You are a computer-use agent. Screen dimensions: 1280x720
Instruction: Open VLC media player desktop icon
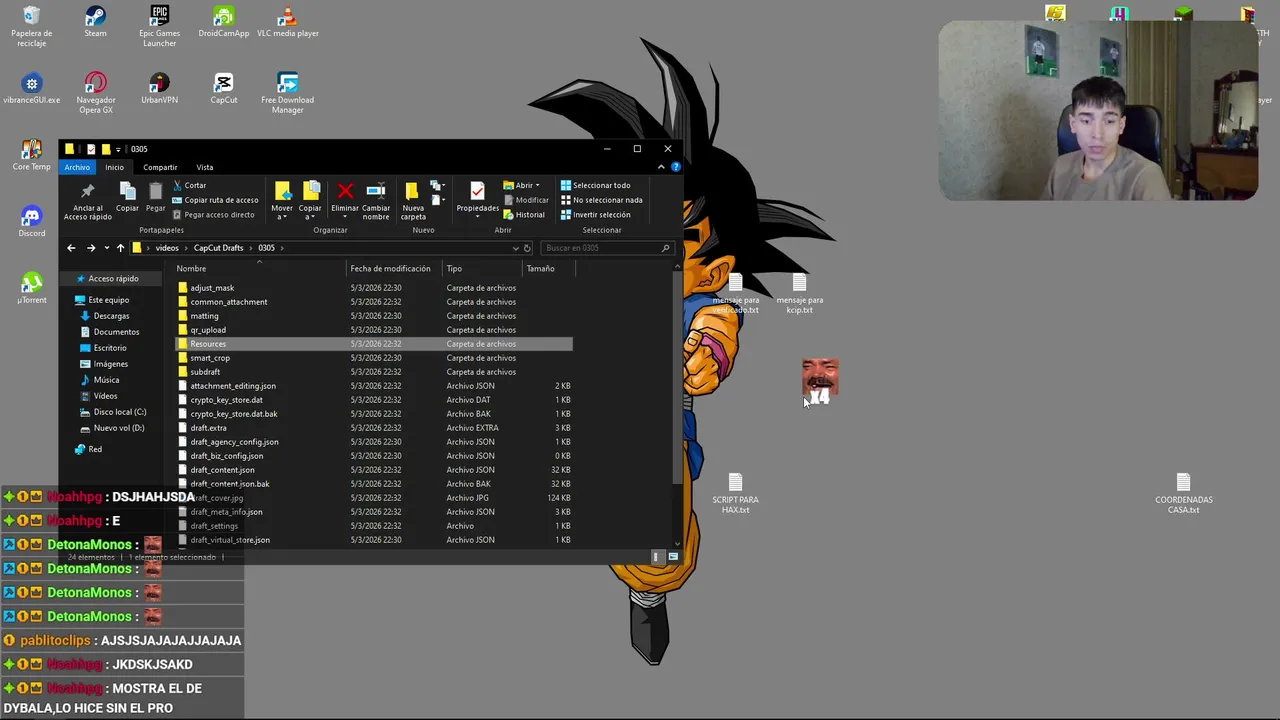pos(288,23)
